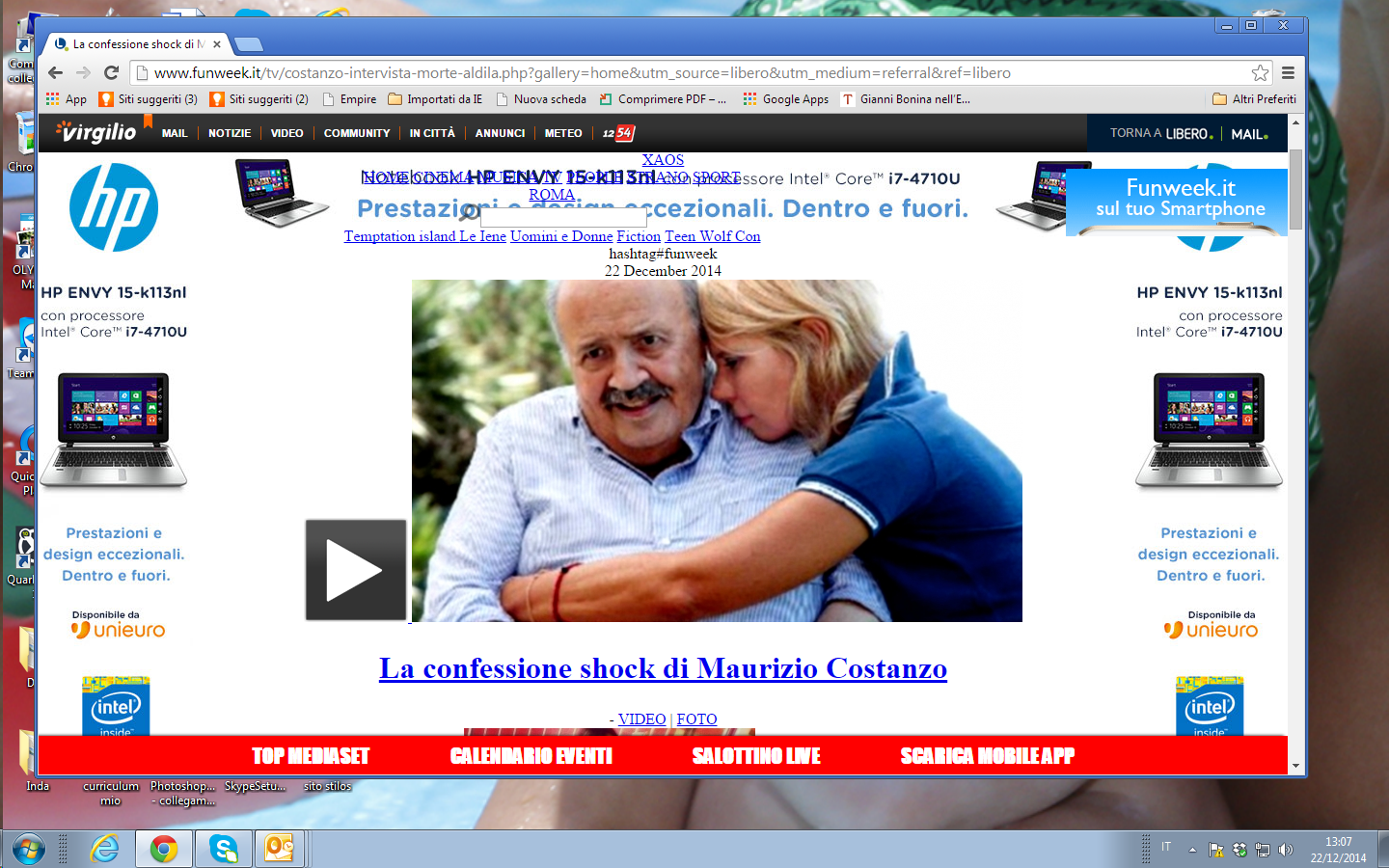Select NOTIZIE in the Virgilio menu bar

(230, 133)
